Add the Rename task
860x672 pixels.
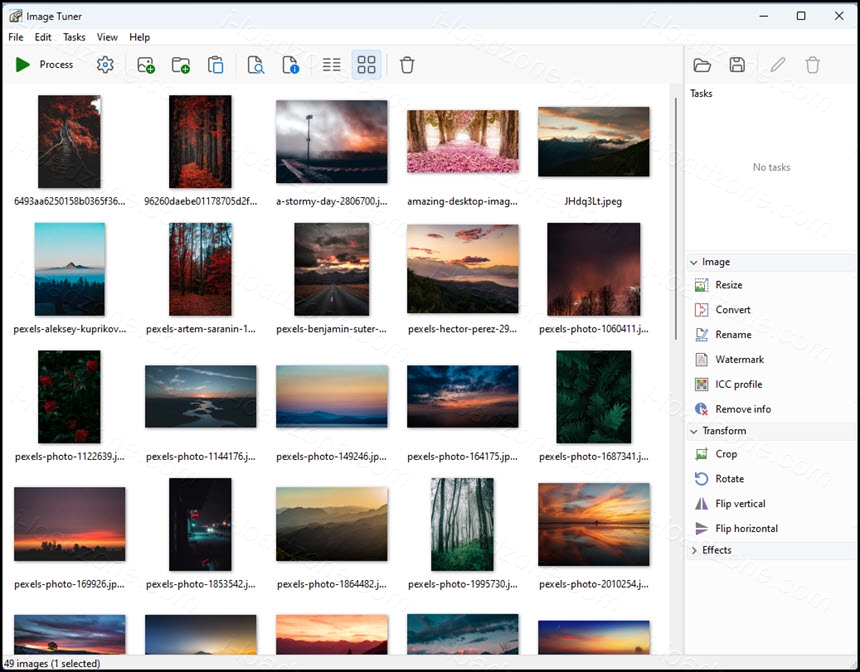point(733,335)
